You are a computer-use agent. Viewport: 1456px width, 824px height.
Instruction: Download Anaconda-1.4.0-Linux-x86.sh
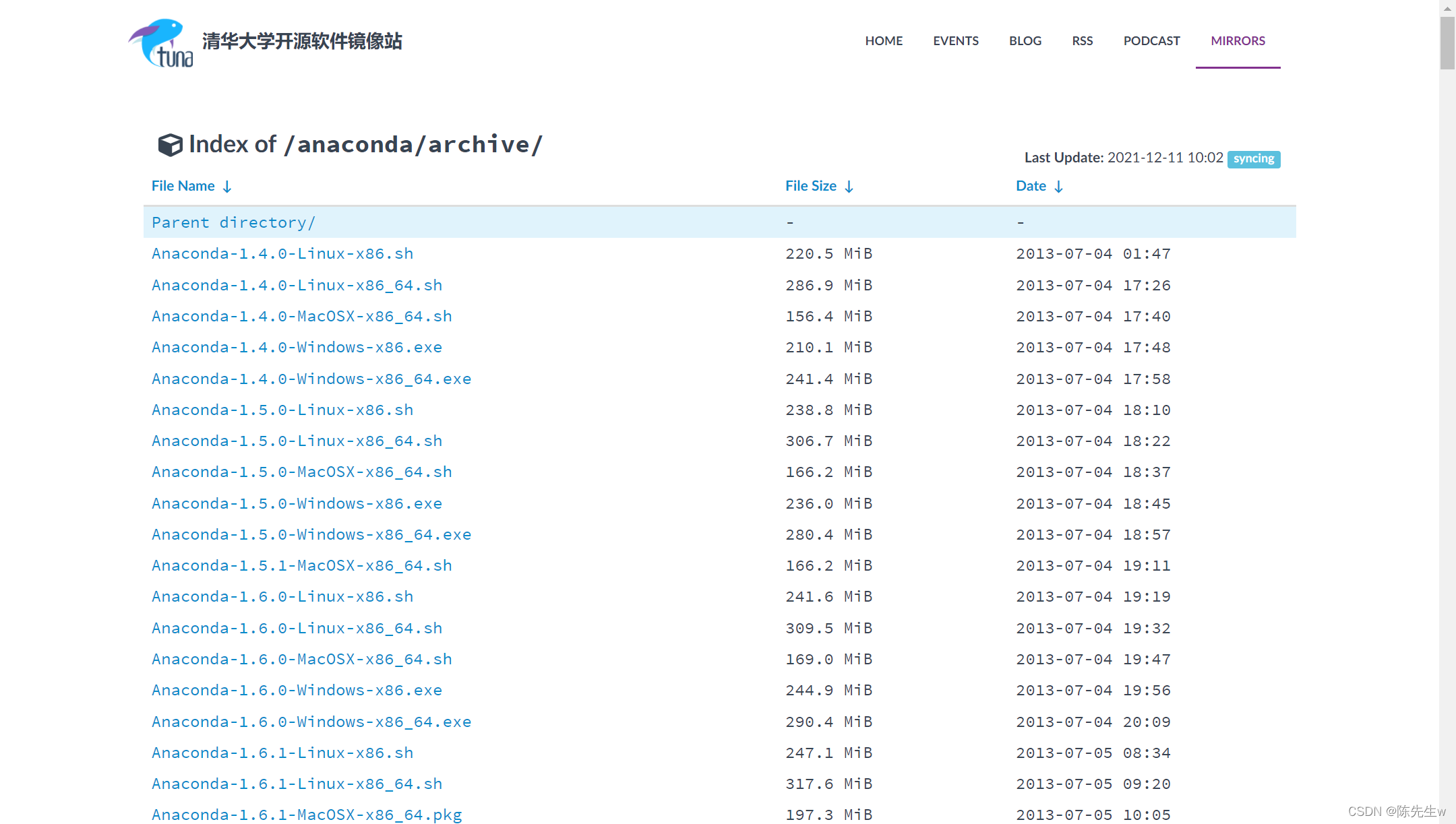pos(282,254)
